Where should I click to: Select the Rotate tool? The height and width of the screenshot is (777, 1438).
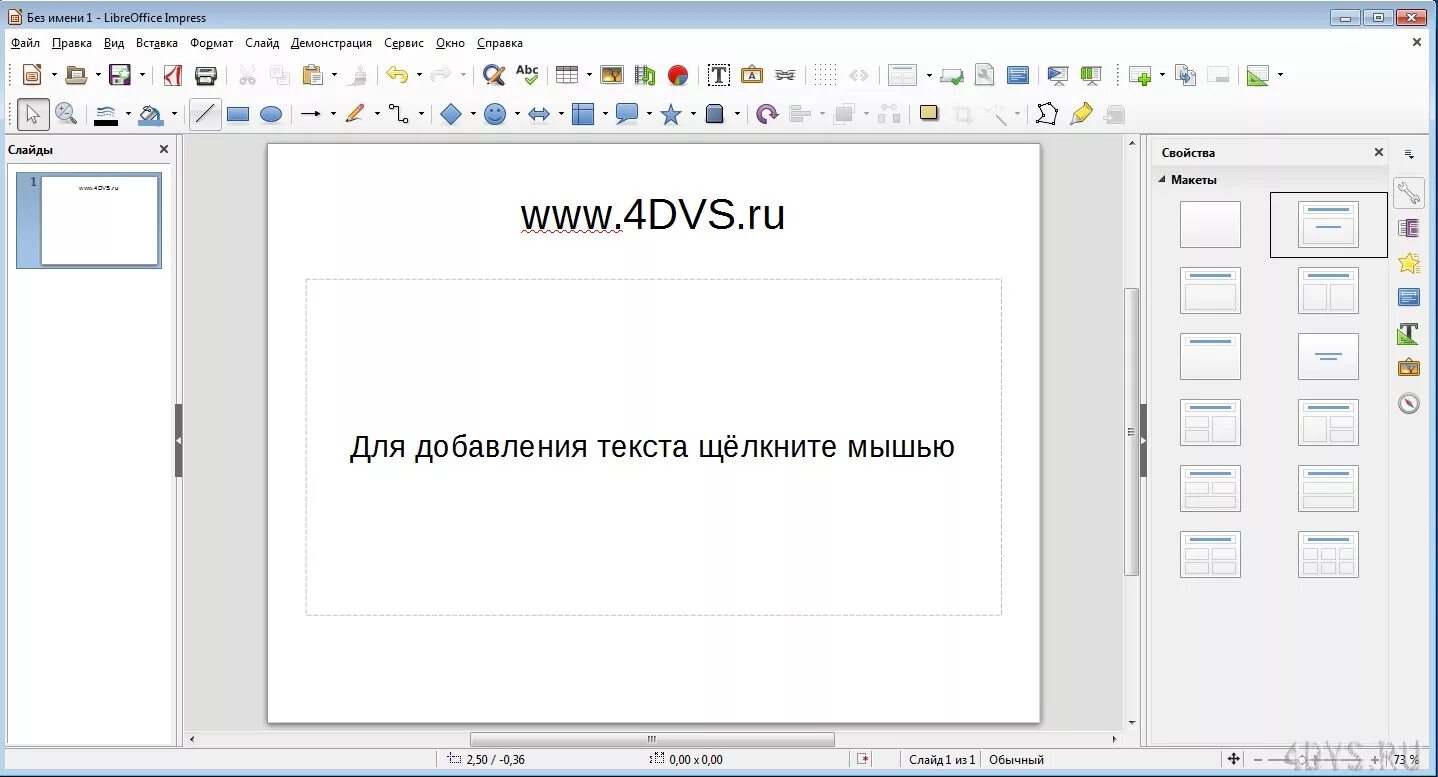pos(767,114)
